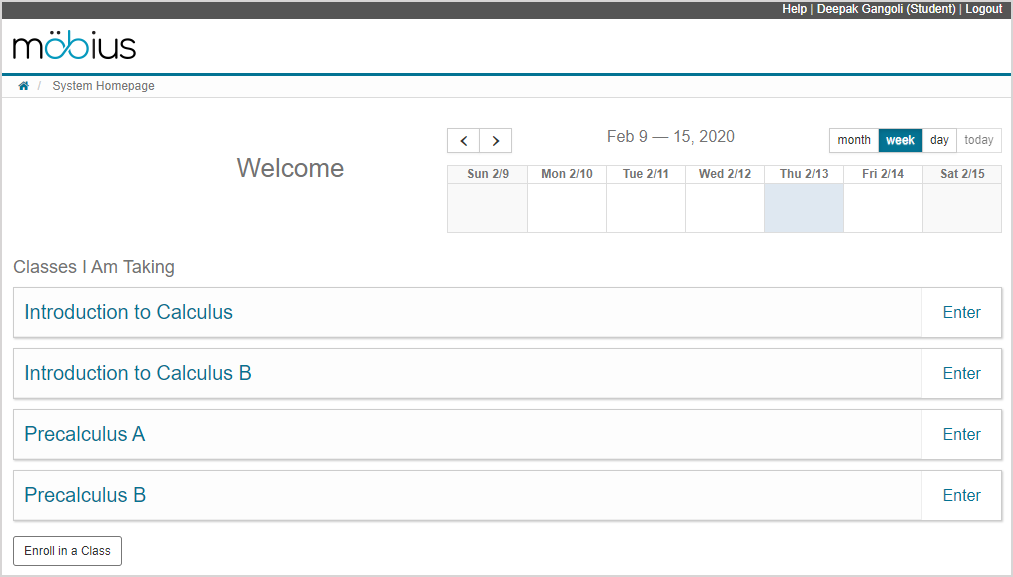1013x577 pixels.
Task: Open Introduction to Calculus B class
Action: pyautogui.click(x=138, y=373)
